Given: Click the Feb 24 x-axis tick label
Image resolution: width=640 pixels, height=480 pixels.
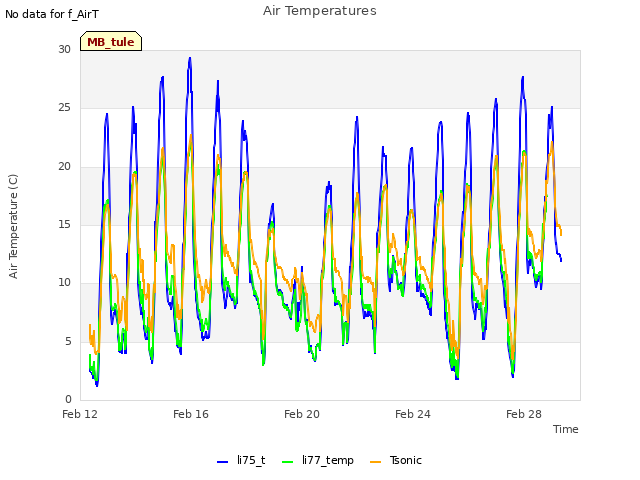Looking at the screenshot, I should [413, 414].
